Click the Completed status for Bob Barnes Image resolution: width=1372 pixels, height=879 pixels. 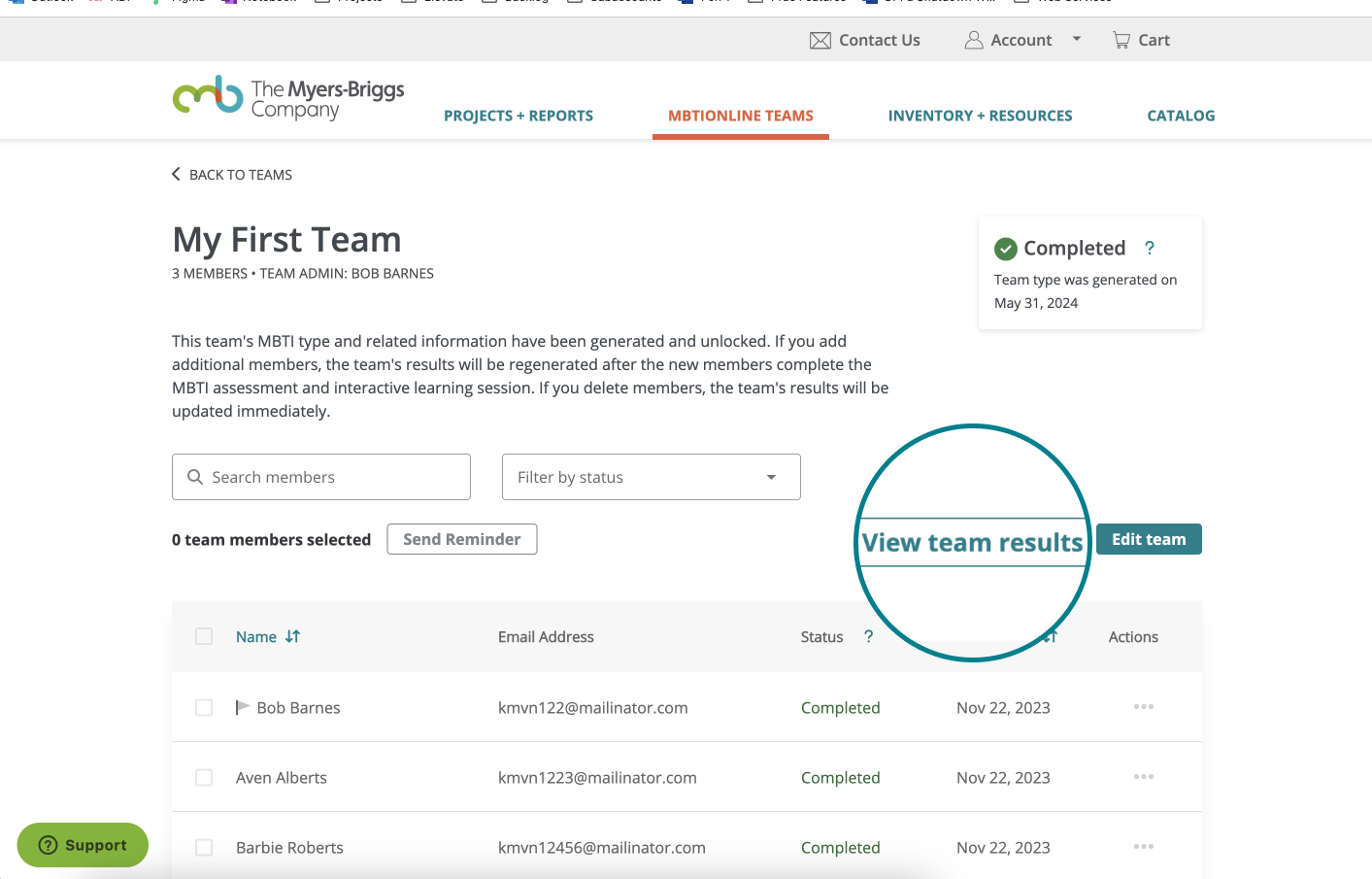point(841,708)
